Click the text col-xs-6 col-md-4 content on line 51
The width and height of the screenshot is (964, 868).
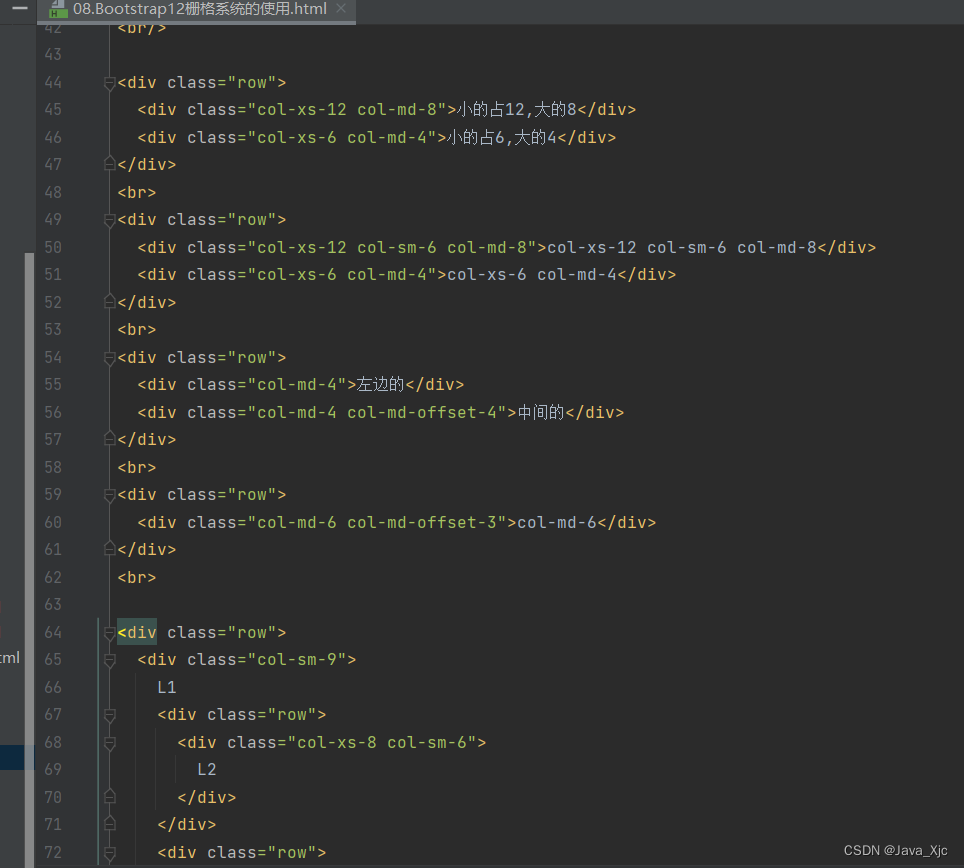(532, 274)
